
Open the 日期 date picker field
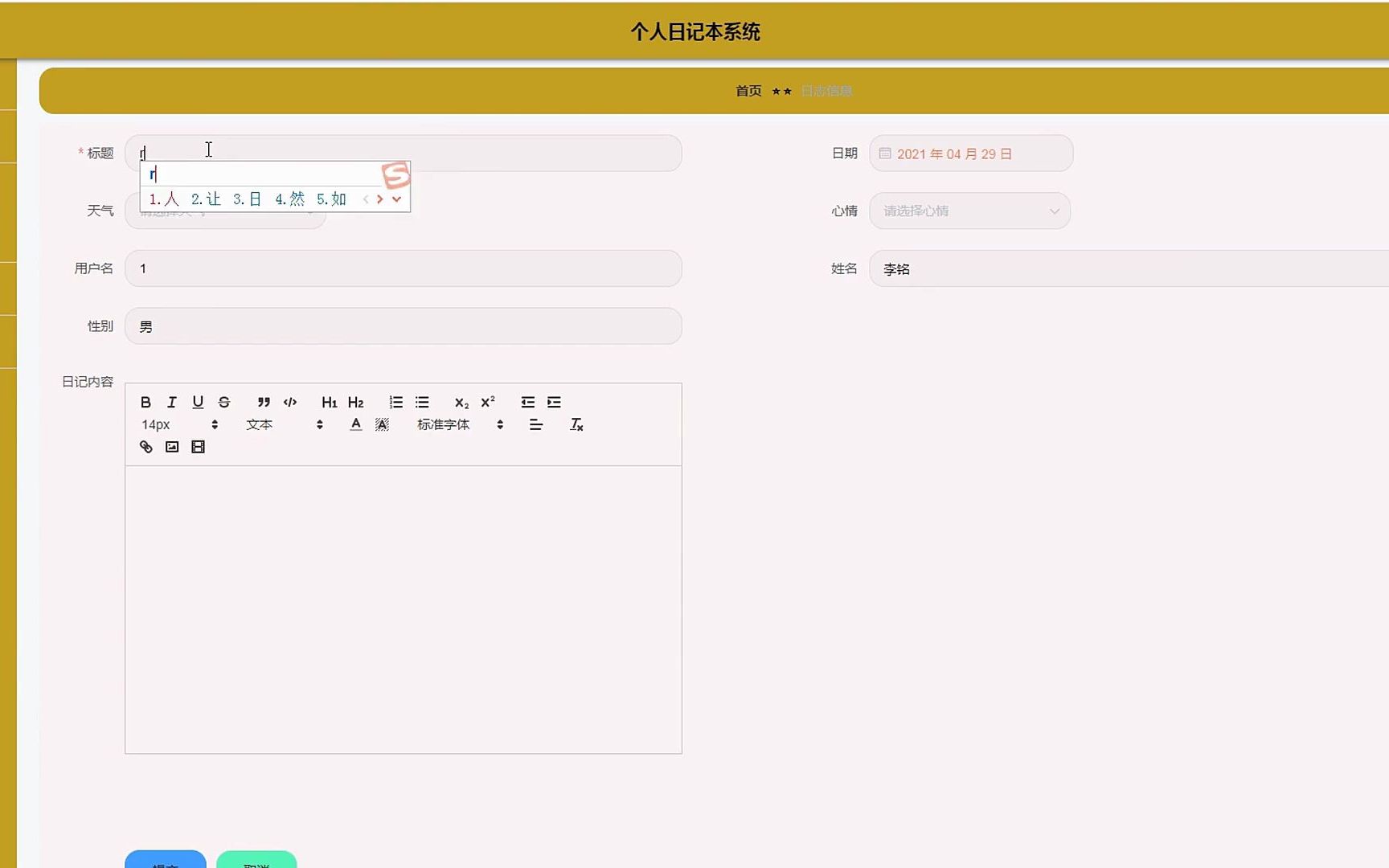(971, 154)
